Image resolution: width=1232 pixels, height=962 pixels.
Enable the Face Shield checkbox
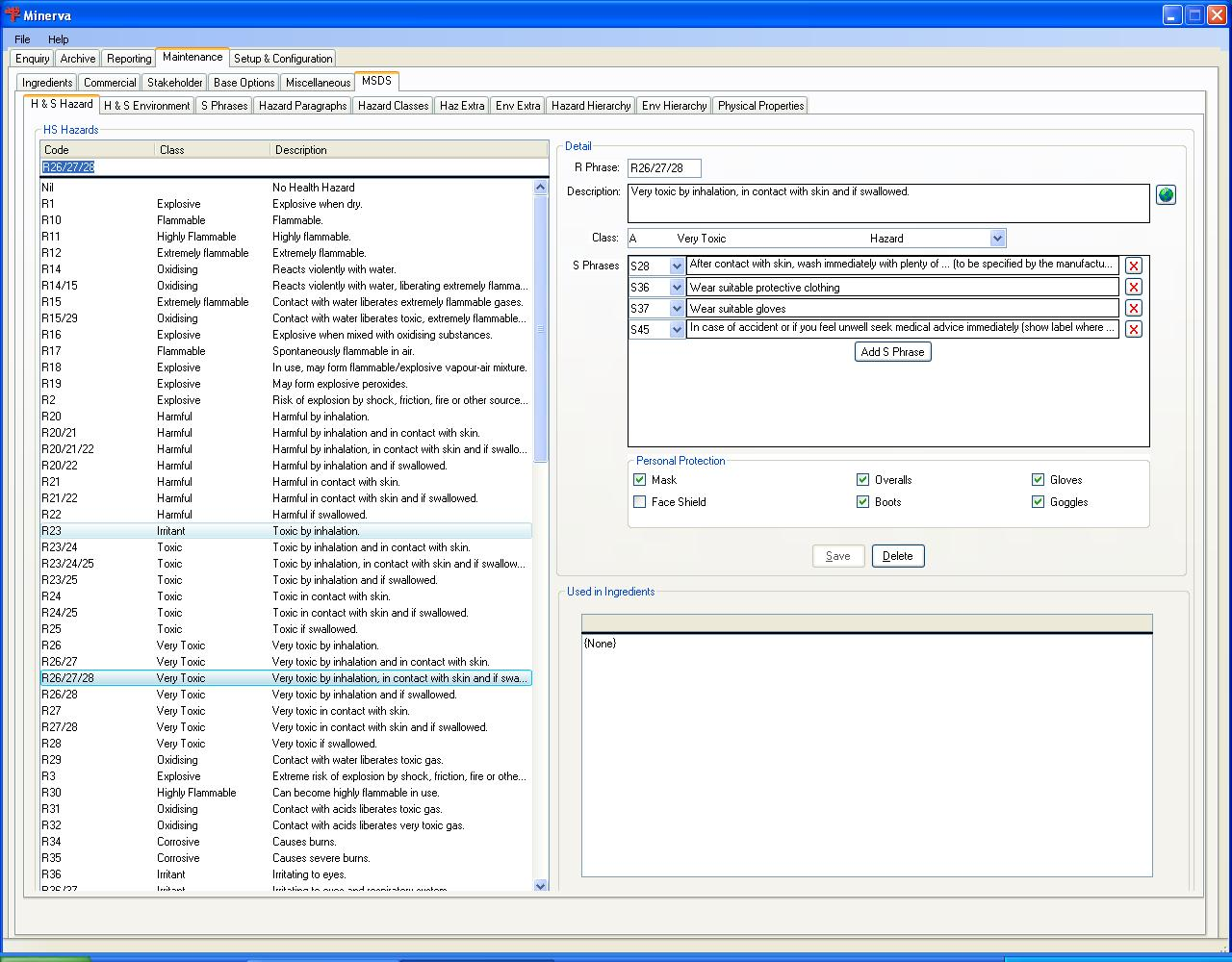(x=639, y=501)
